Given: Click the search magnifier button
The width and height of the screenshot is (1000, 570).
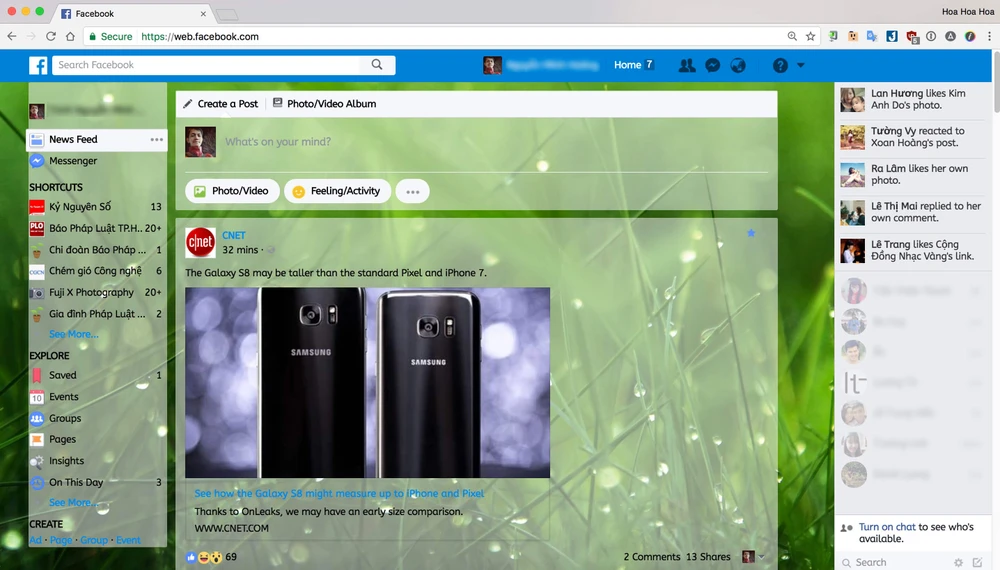Looking at the screenshot, I should pos(377,65).
